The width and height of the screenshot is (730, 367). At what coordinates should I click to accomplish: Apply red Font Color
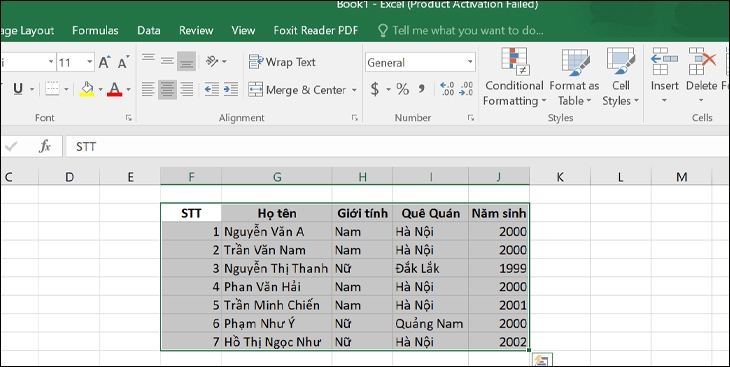coord(115,88)
